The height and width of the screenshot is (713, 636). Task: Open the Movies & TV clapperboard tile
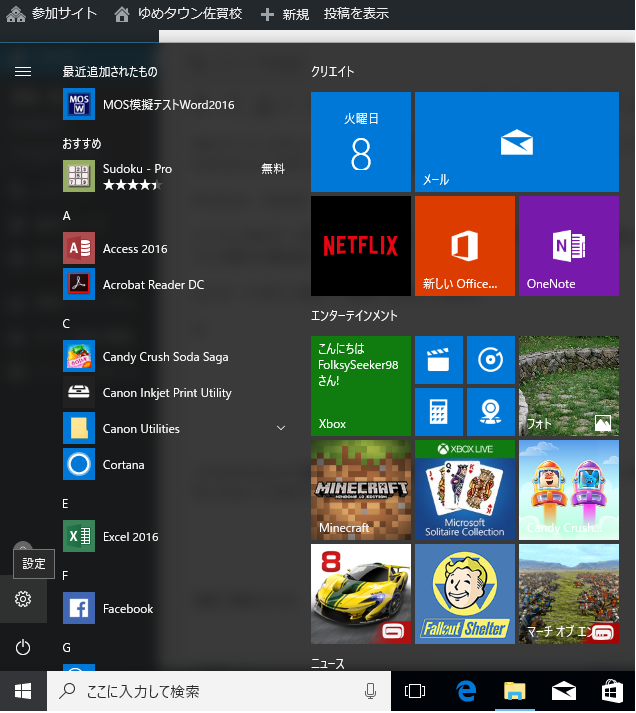[x=439, y=360]
